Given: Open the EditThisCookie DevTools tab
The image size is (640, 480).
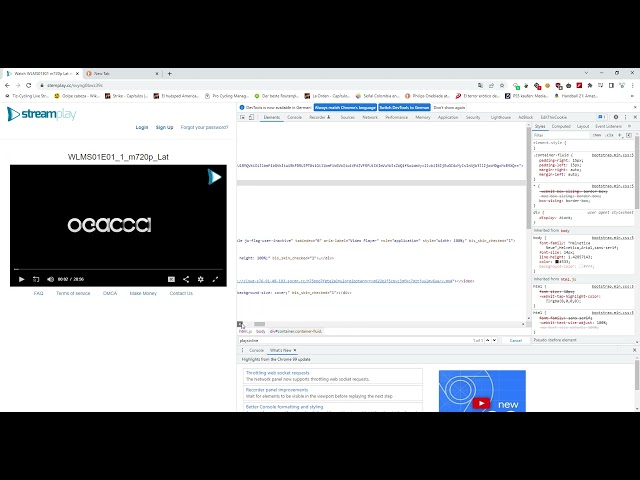Looking at the screenshot, I should (553, 117).
